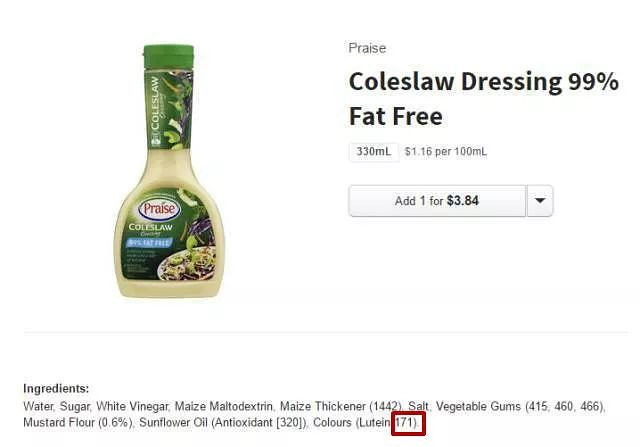Click the Sunflower Oil ingredient text
The width and height of the screenshot is (640, 447).
(173, 423)
